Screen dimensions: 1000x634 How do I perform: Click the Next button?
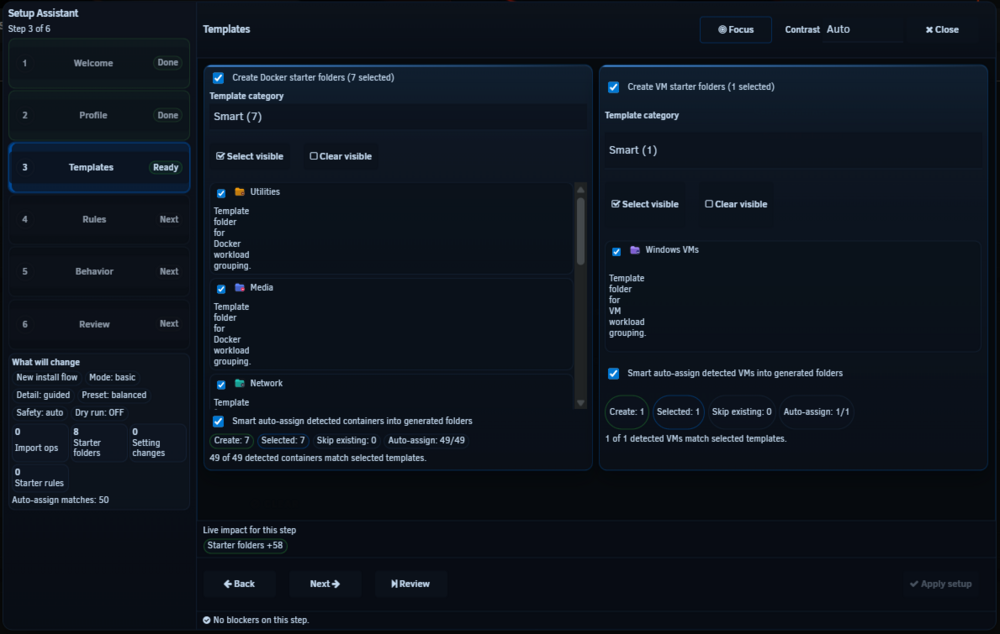[325, 584]
